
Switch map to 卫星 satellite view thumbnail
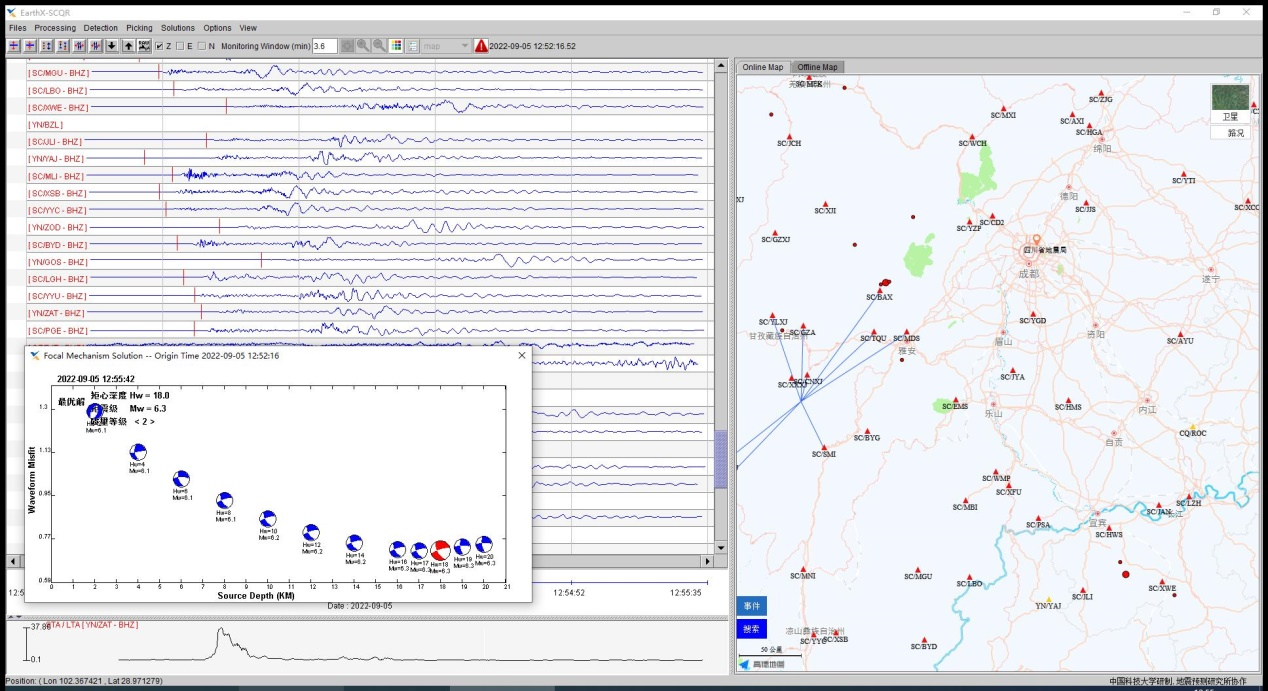(x=1229, y=103)
